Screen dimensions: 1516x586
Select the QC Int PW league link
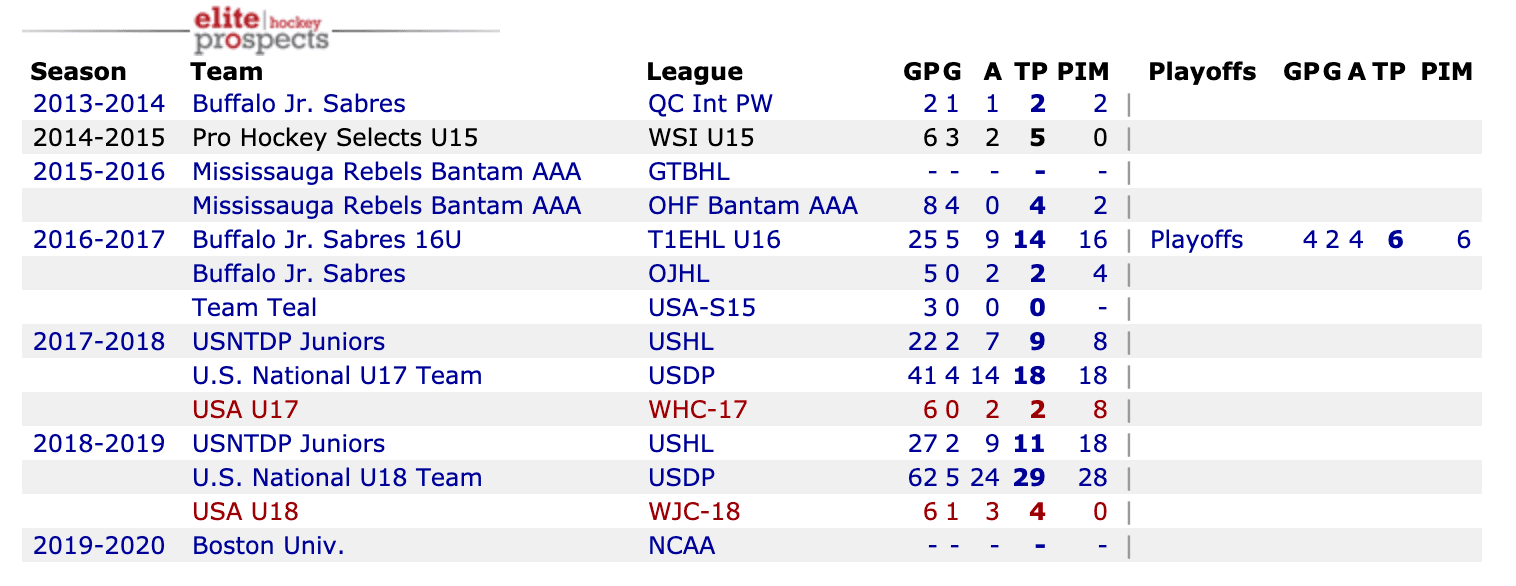(710, 104)
